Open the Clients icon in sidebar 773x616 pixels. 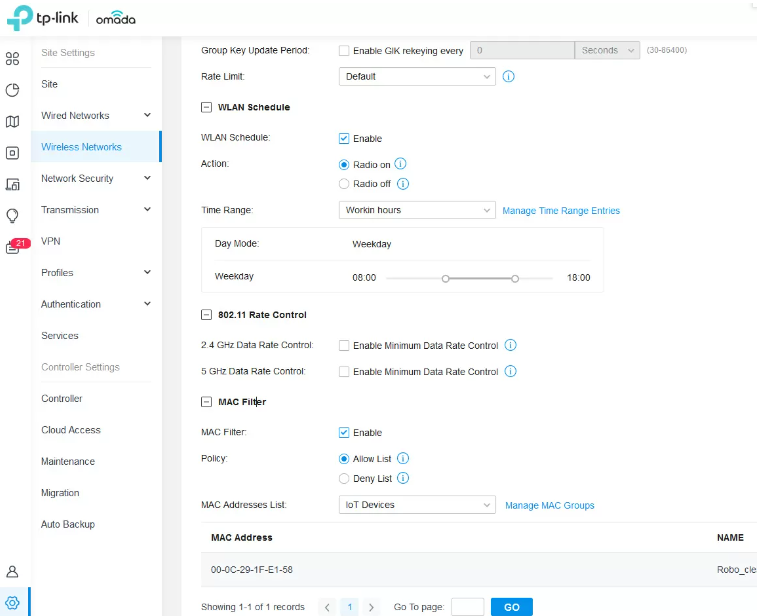tap(12, 184)
